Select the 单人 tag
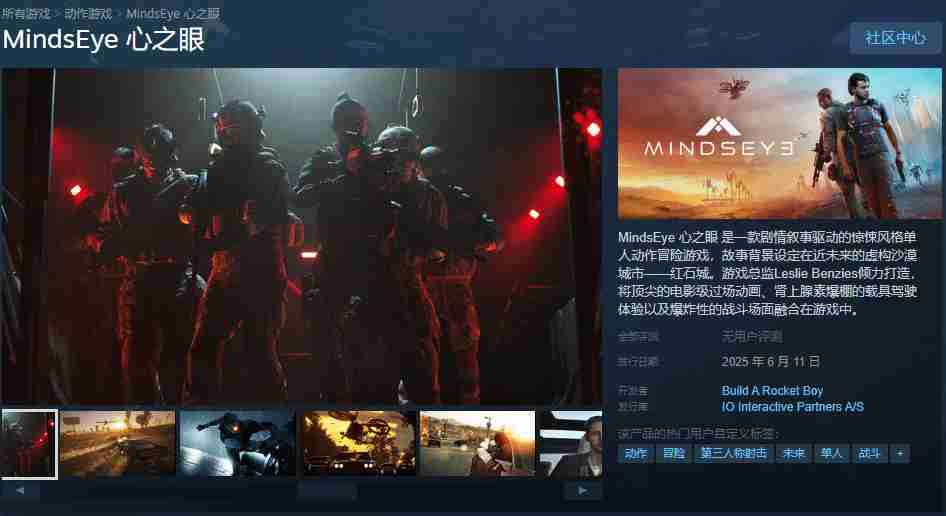Screen dimensions: 946x516 pyautogui.click(x=831, y=454)
